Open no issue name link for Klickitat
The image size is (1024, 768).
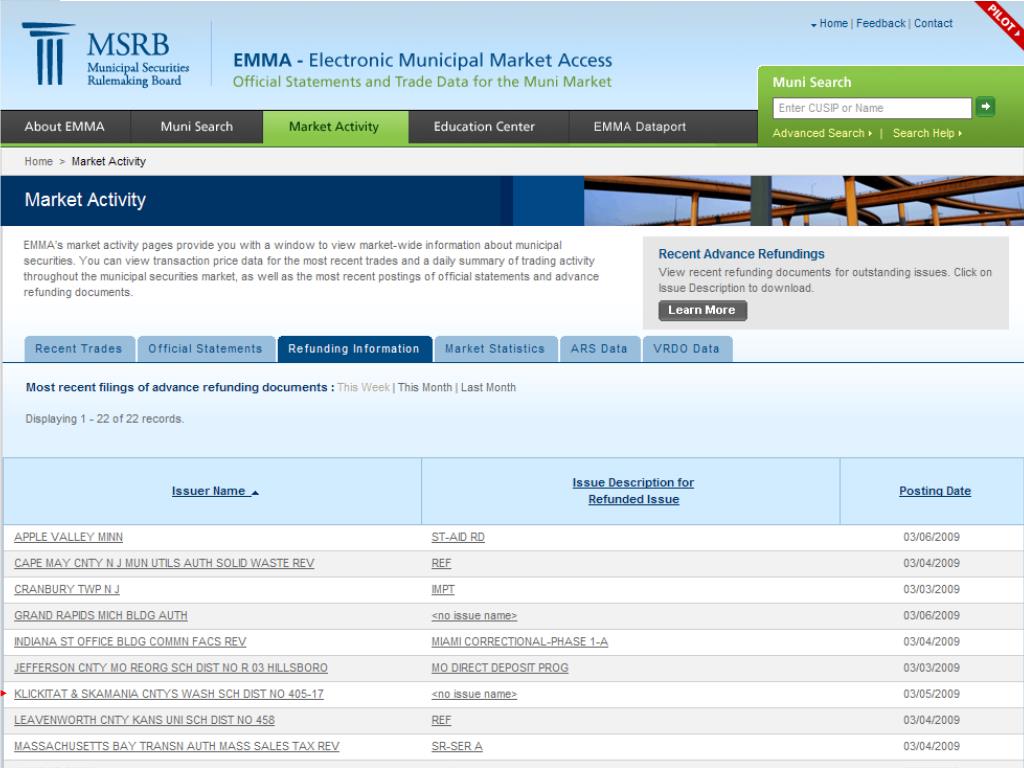click(x=474, y=694)
